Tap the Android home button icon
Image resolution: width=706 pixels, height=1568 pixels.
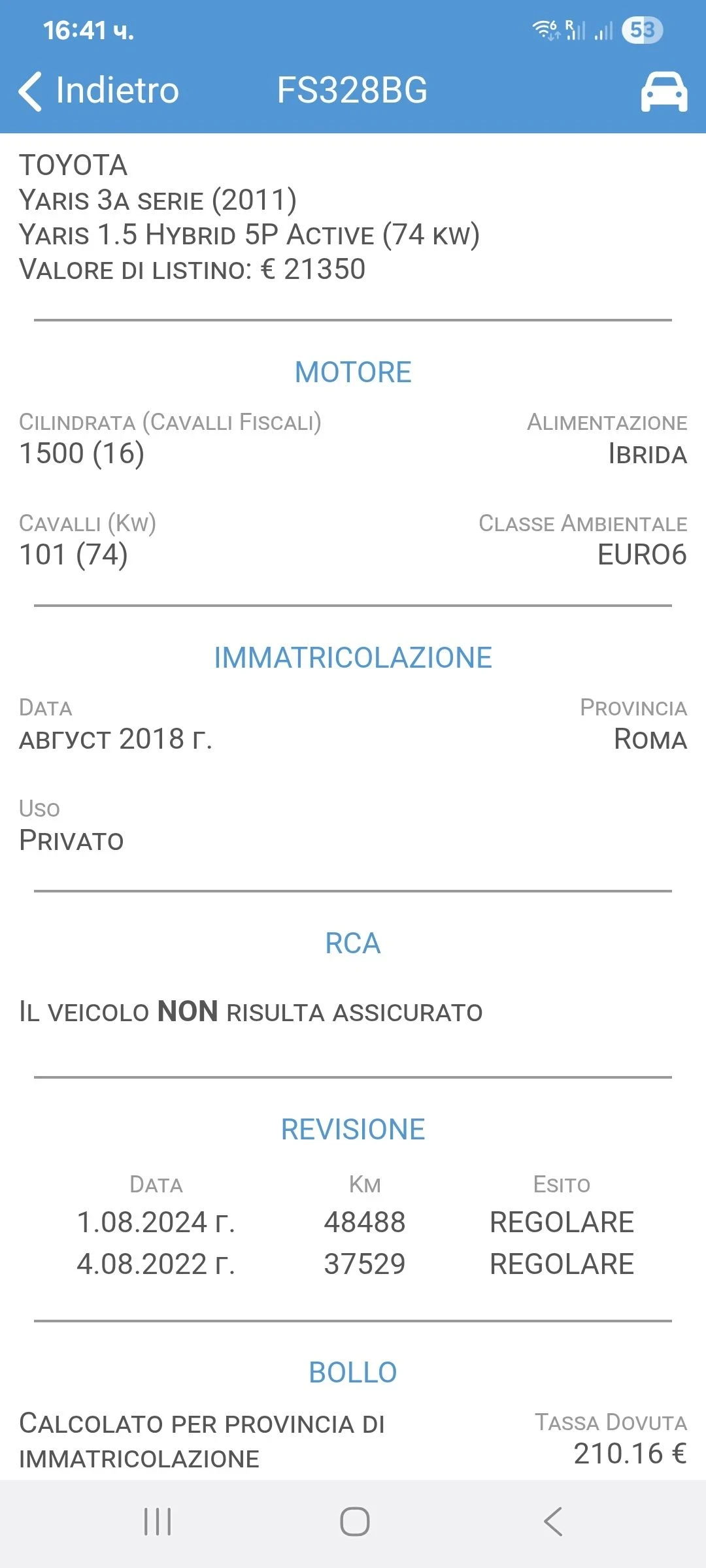pos(354,1522)
